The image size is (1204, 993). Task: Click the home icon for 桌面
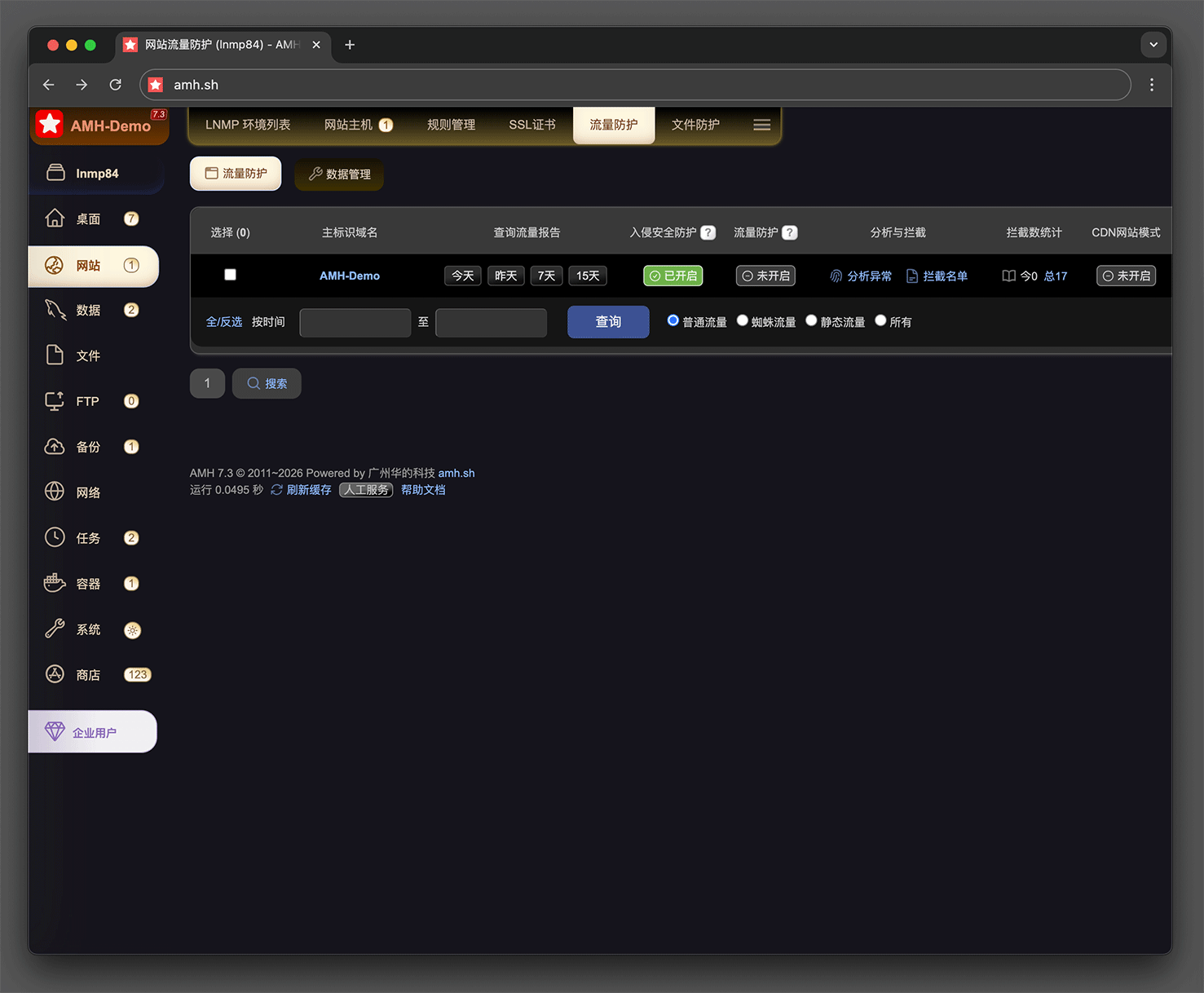(55, 218)
